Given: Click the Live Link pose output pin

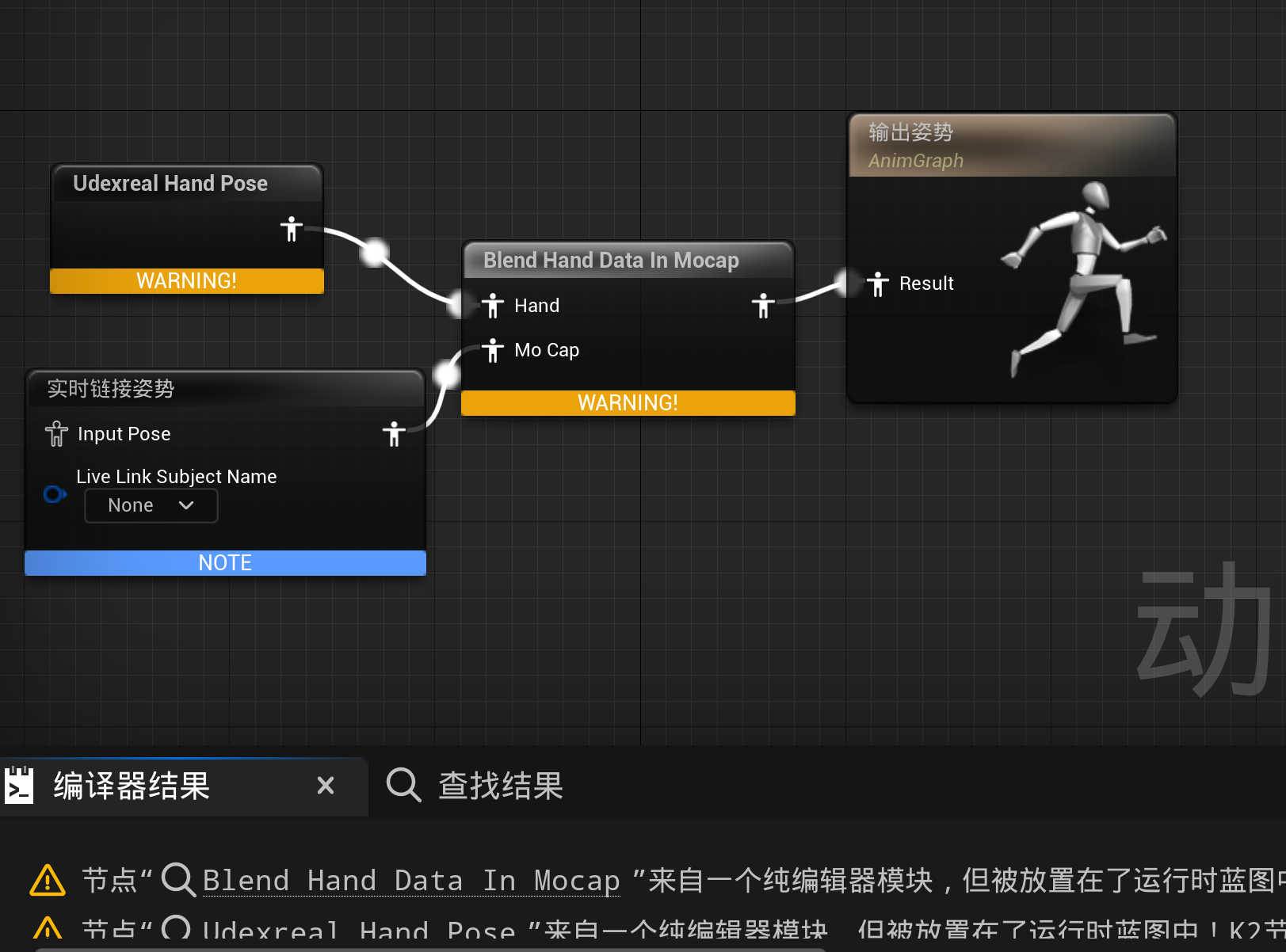Looking at the screenshot, I should [x=394, y=434].
